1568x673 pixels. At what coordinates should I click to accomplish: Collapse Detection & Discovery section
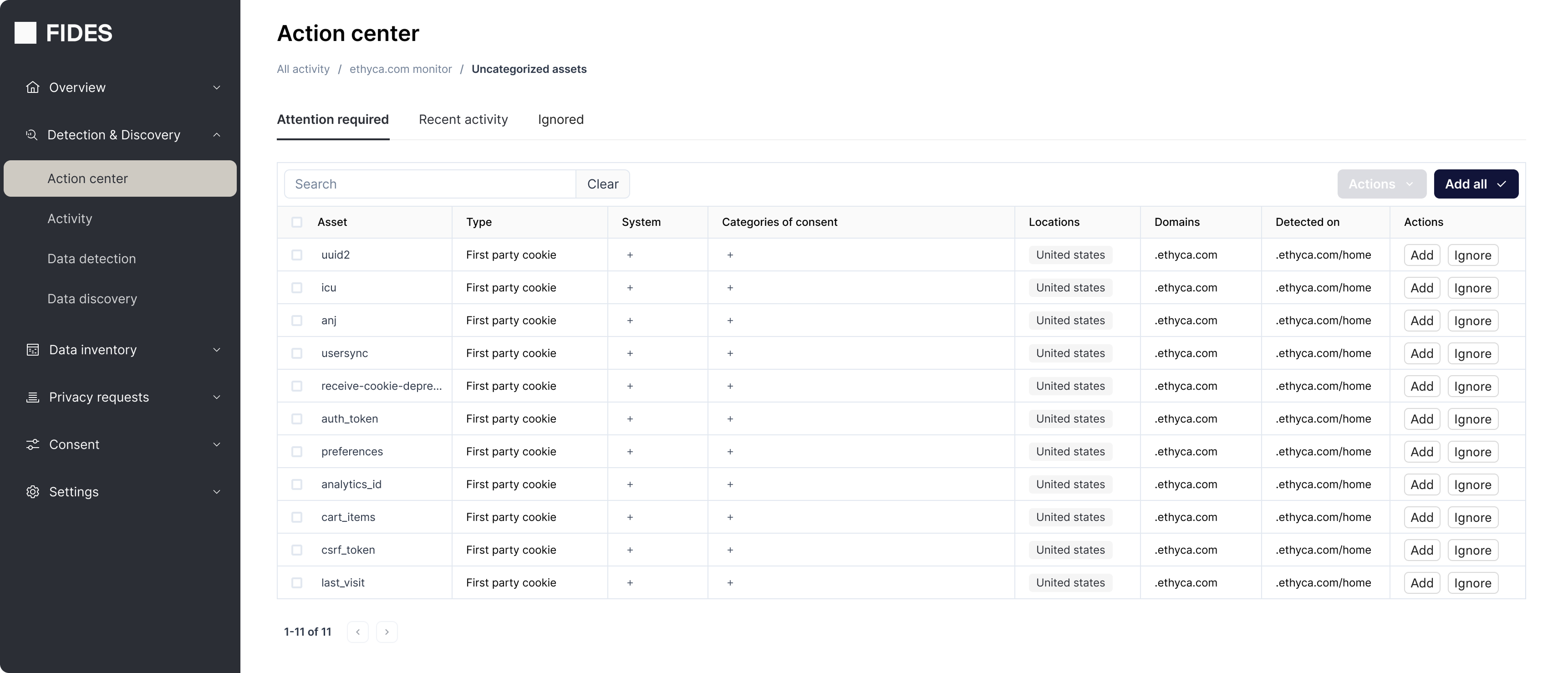(217, 135)
